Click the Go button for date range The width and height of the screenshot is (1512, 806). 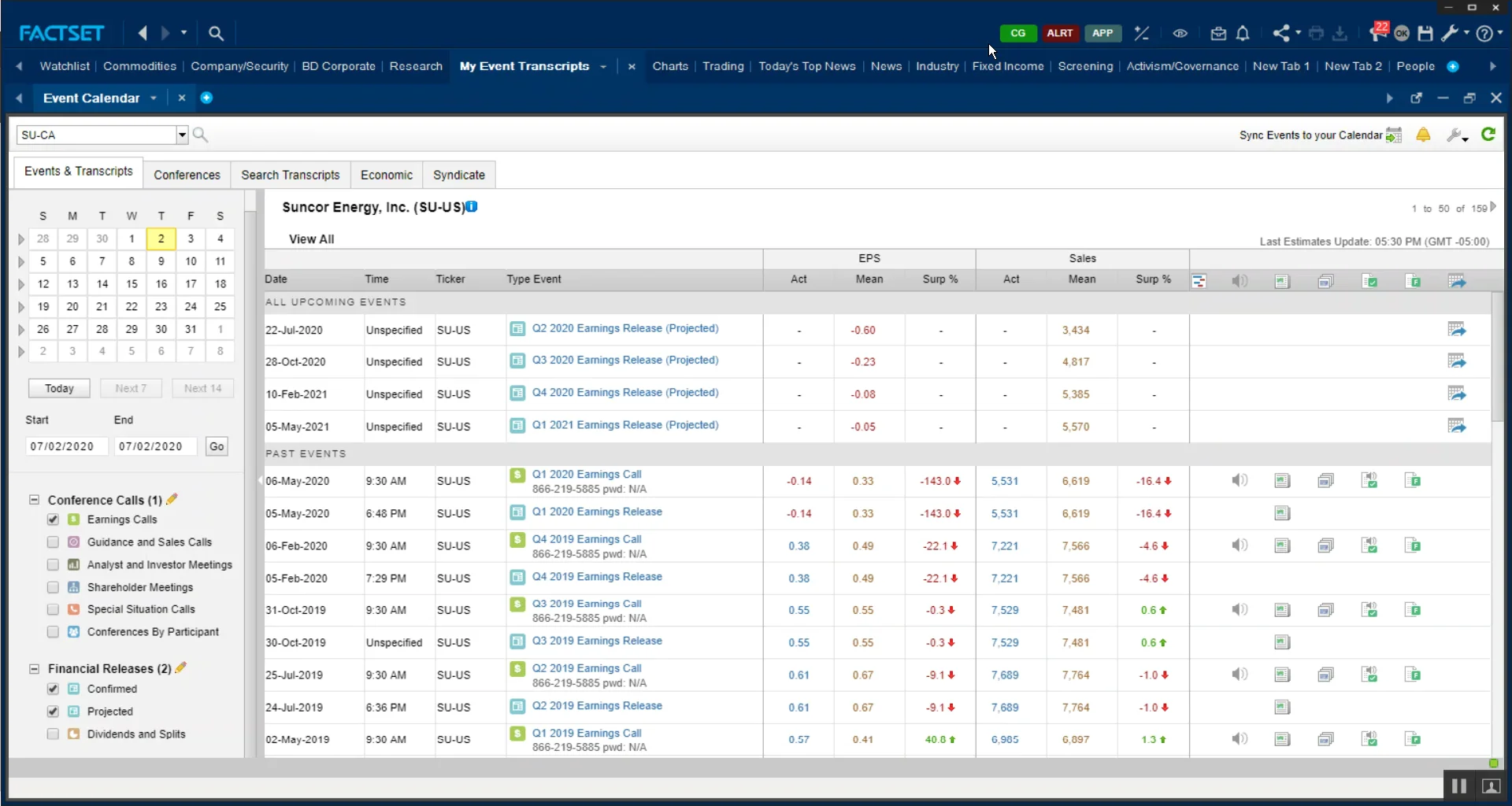(217, 446)
